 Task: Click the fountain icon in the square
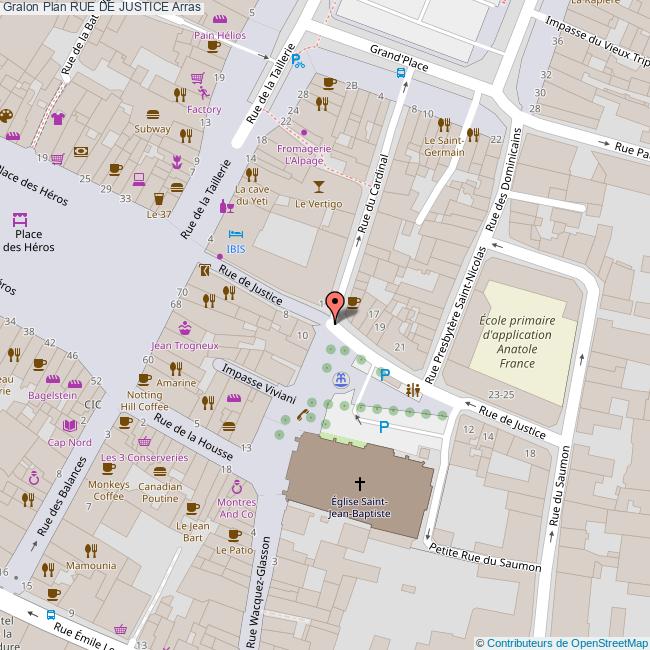pyautogui.click(x=342, y=378)
